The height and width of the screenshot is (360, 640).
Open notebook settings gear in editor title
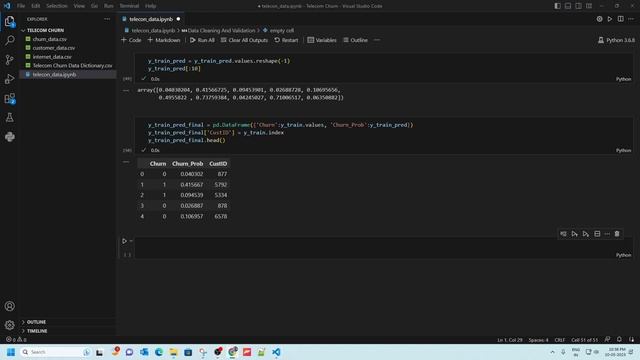click(x=599, y=19)
